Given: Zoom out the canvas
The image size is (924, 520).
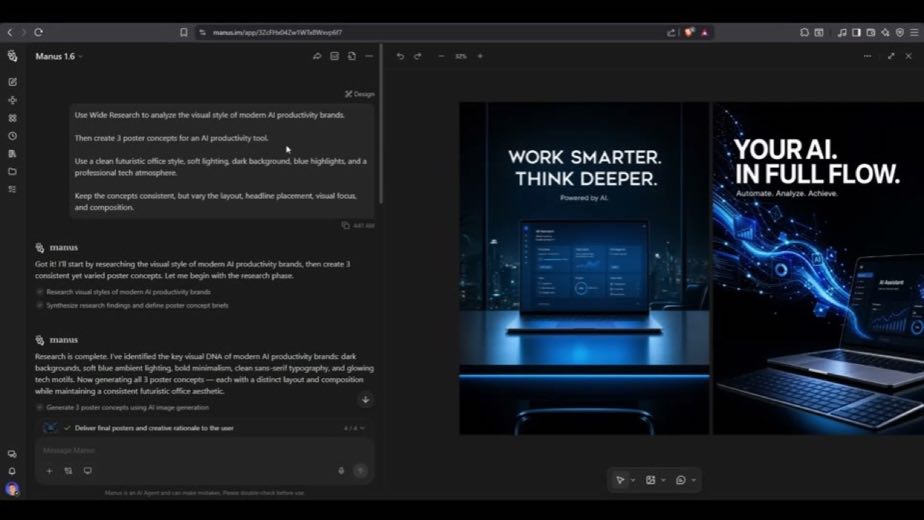Looking at the screenshot, I should 441,56.
